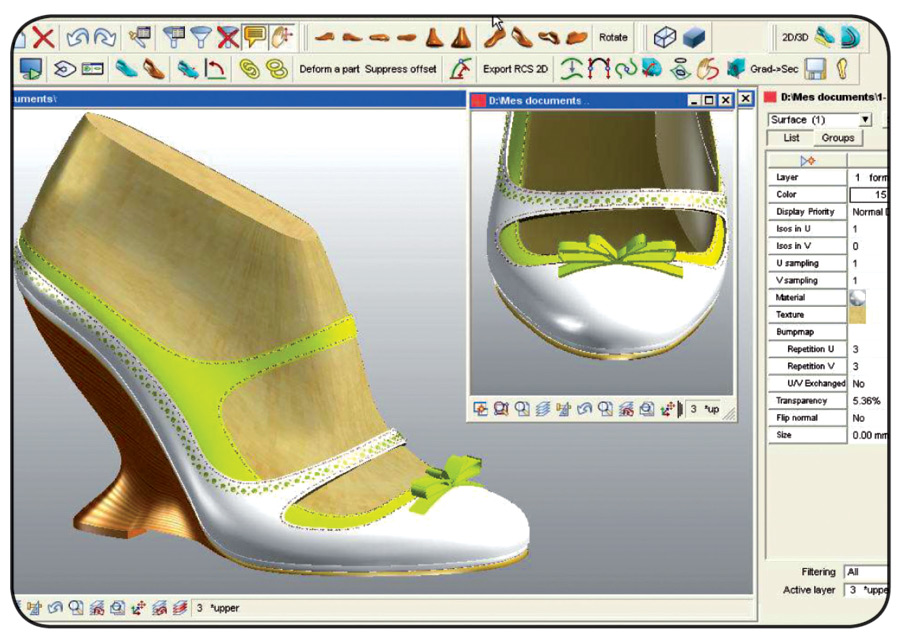Click the red X delete icon
This screenshot has height=641, width=900.
pos(43,38)
